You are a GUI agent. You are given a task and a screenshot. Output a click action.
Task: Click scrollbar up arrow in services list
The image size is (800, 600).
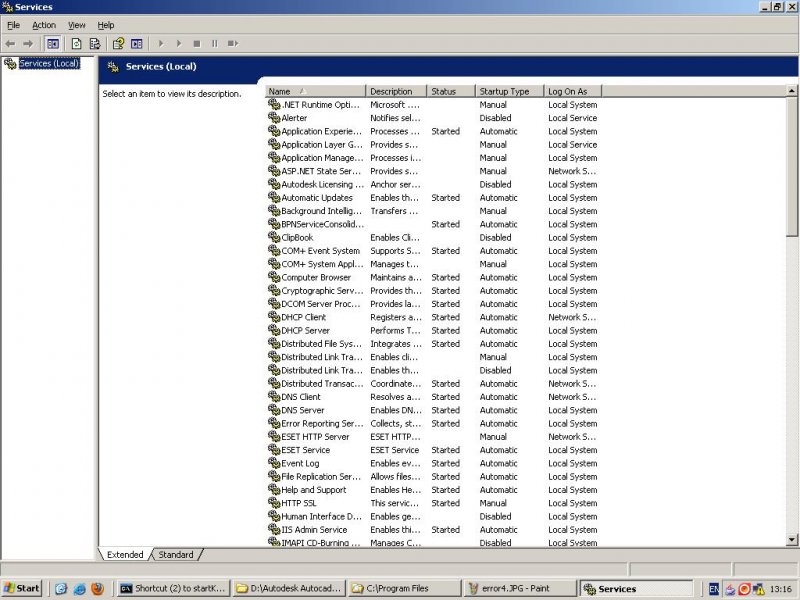coord(792,91)
